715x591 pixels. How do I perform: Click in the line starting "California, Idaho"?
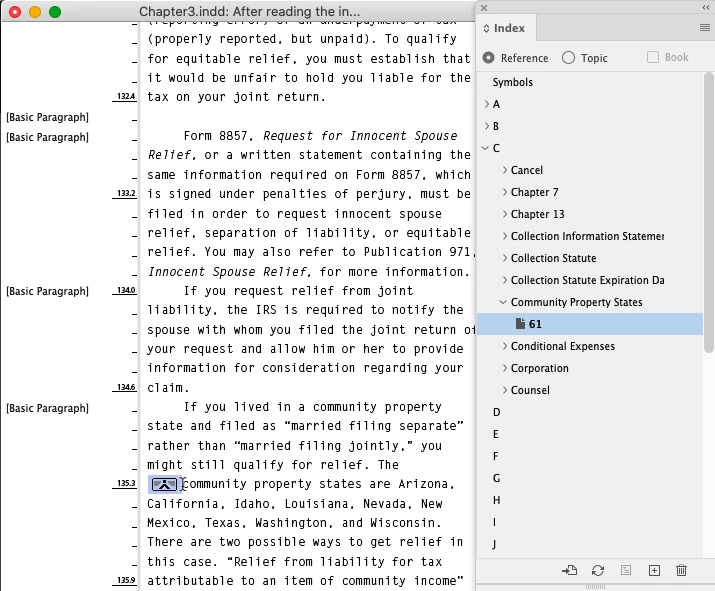coord(295,503)
